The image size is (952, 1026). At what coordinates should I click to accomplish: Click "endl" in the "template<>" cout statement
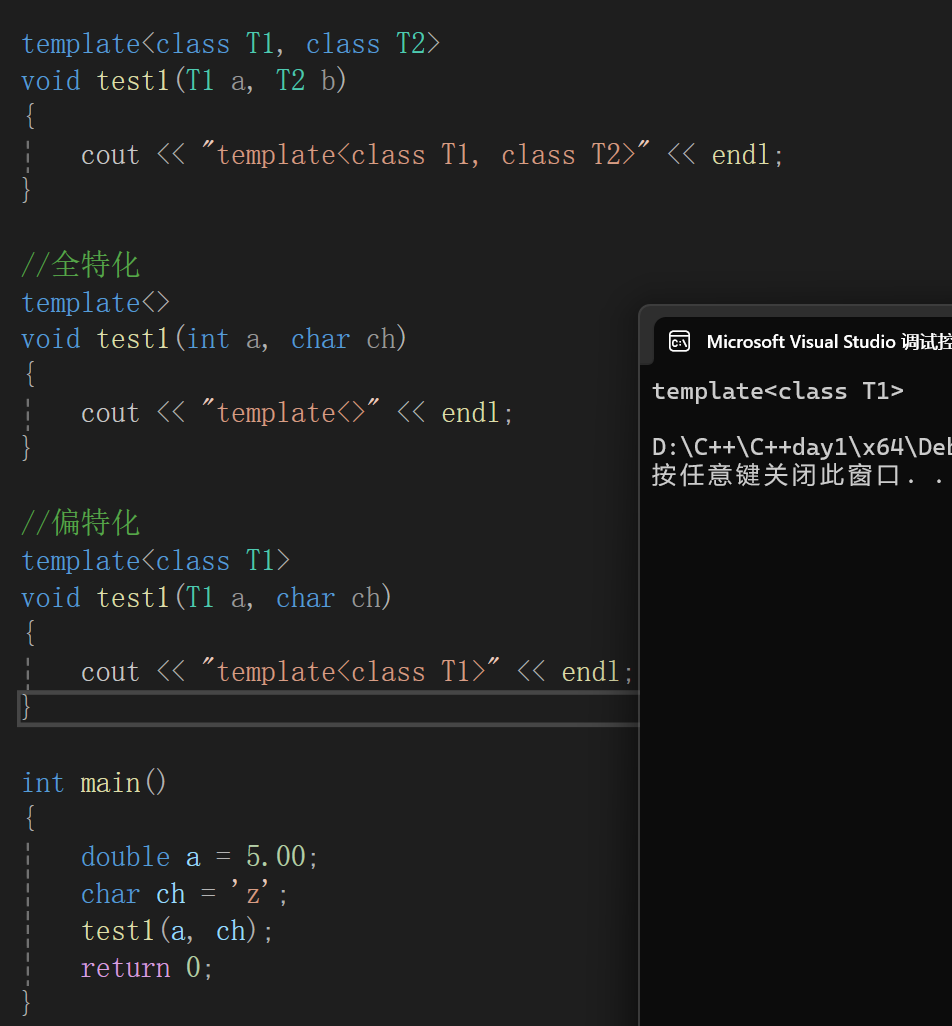tap(470, 413)
